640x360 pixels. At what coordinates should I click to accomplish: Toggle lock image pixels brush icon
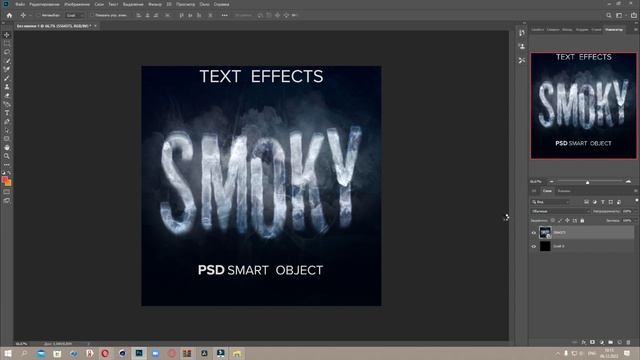(x=560, y=220)
